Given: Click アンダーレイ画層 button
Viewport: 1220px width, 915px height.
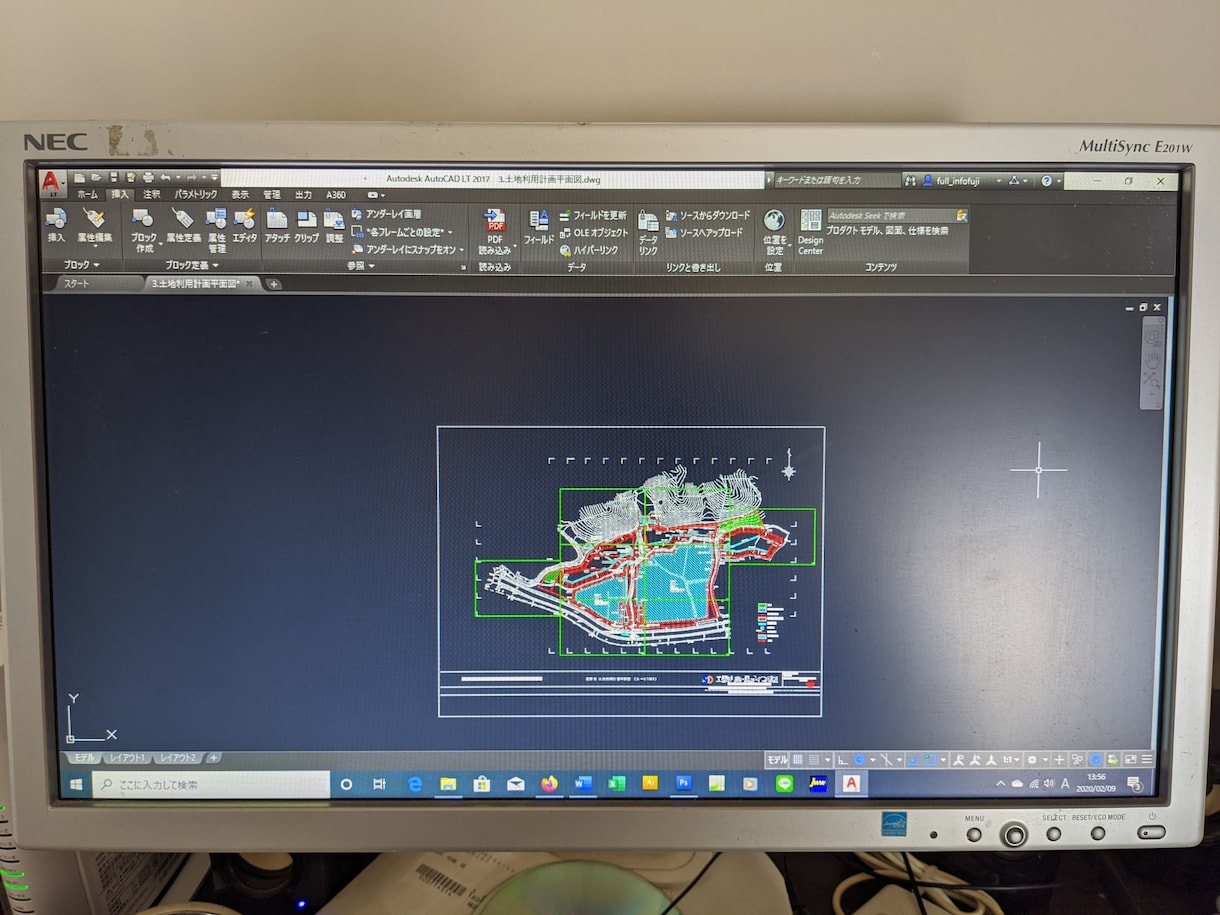Looking at the screenshot, I should point(387,214).
